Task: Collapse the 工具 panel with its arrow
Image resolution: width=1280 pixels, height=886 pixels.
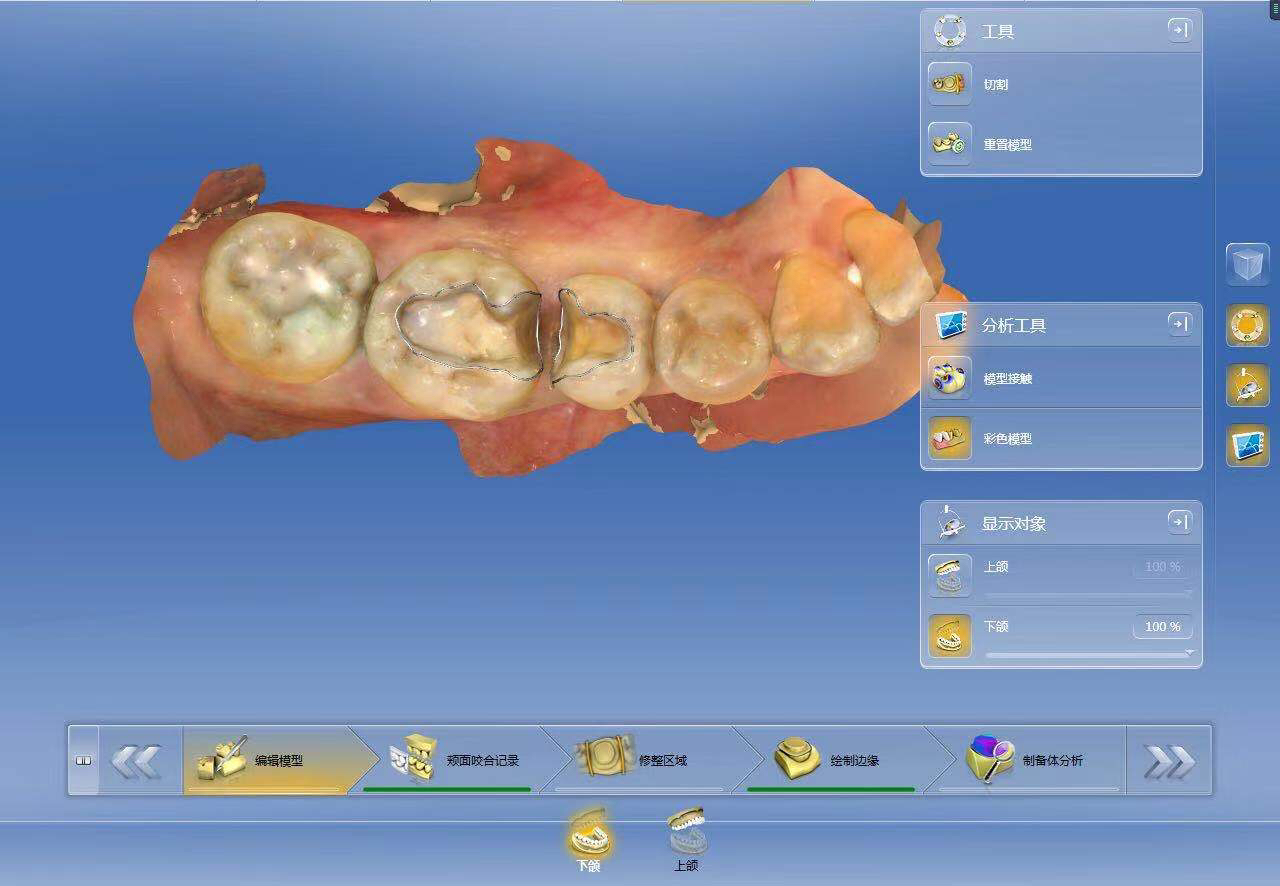Action: (1179, 30)
